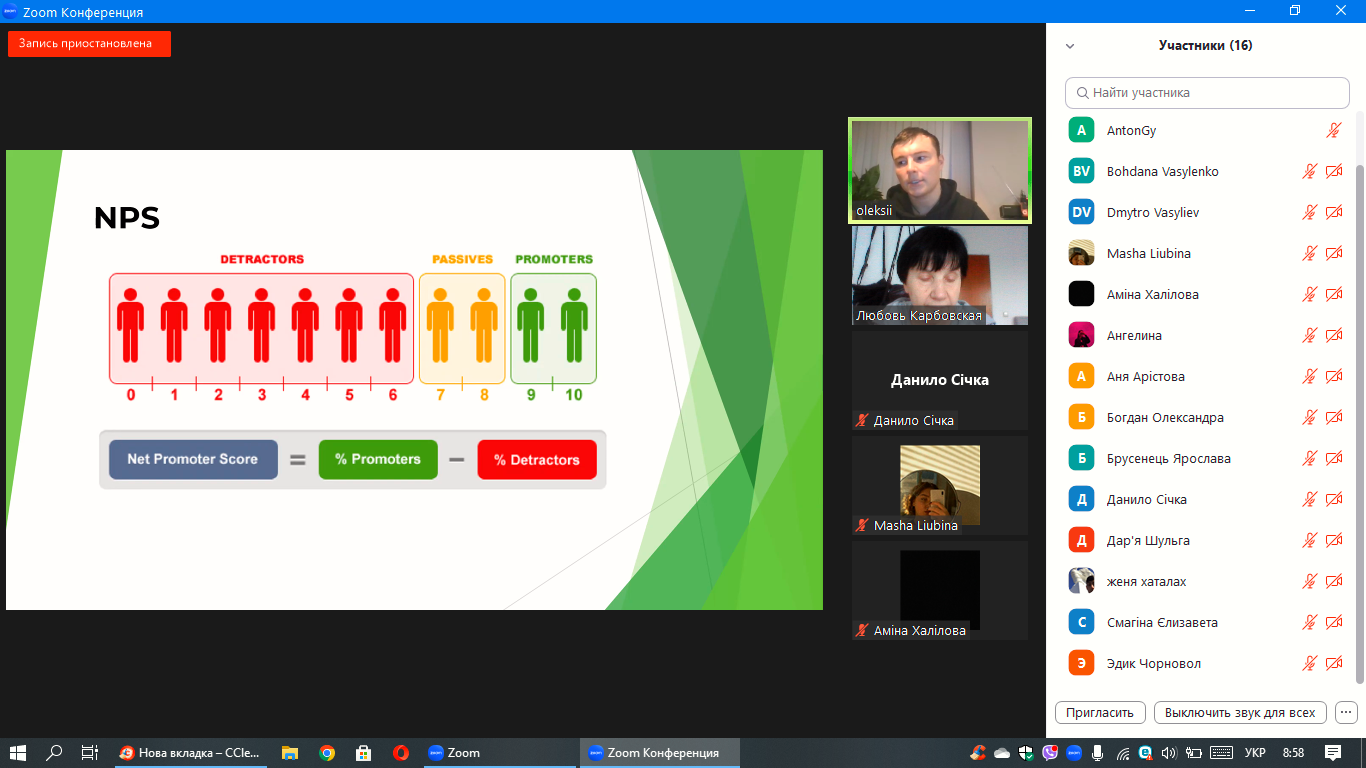Open the Windows Start menu

pos(18,753)
